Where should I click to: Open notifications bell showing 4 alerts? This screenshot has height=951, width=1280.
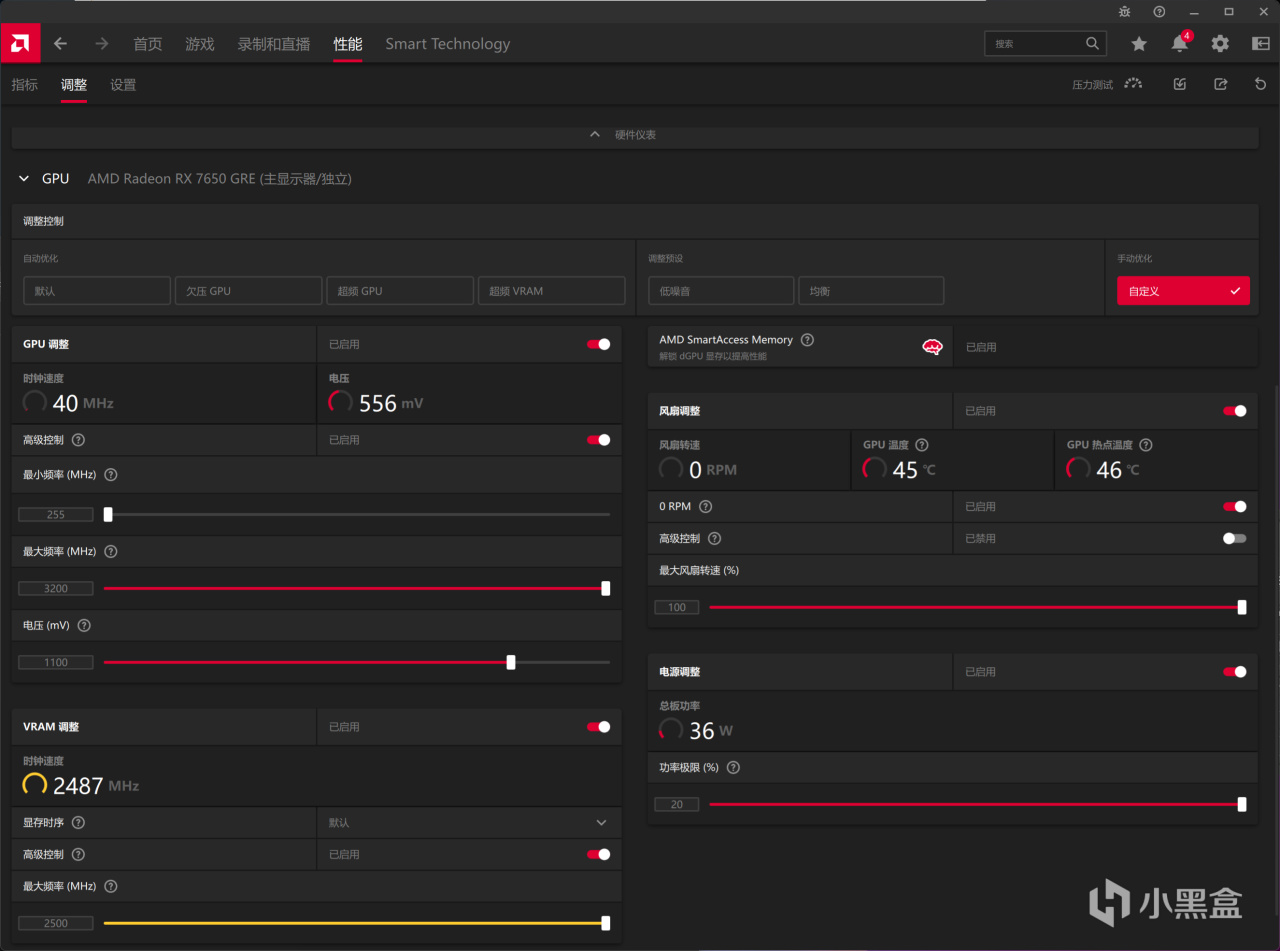coord(1180,43)
